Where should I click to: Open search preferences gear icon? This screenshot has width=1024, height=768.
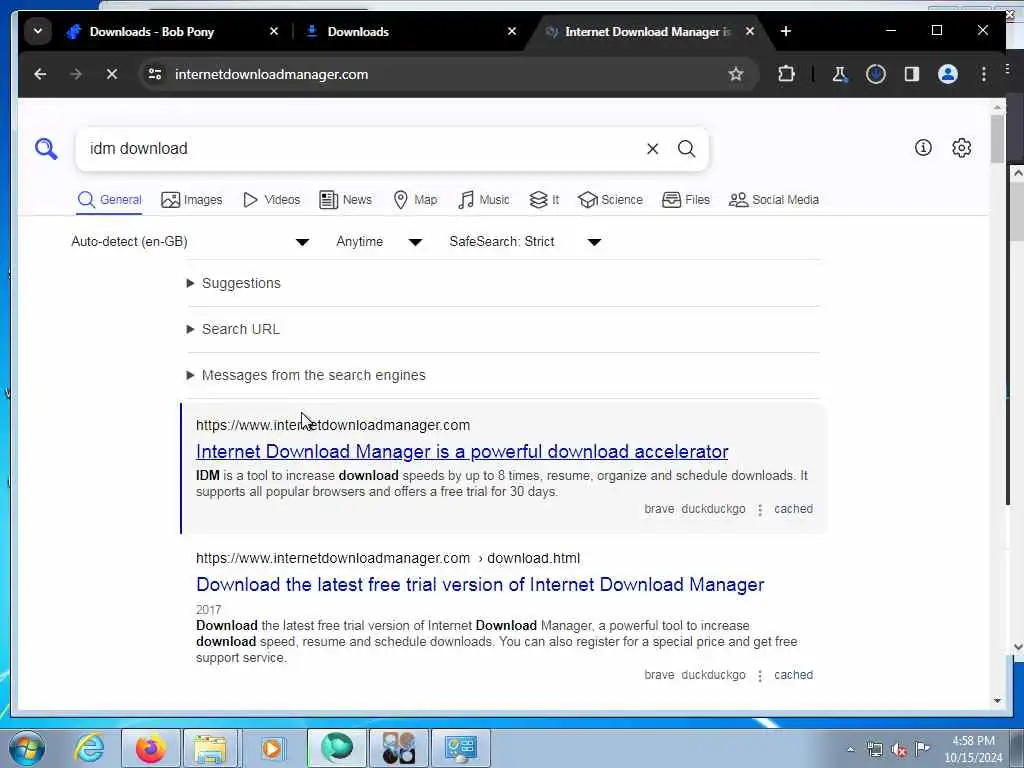(961, 148)
